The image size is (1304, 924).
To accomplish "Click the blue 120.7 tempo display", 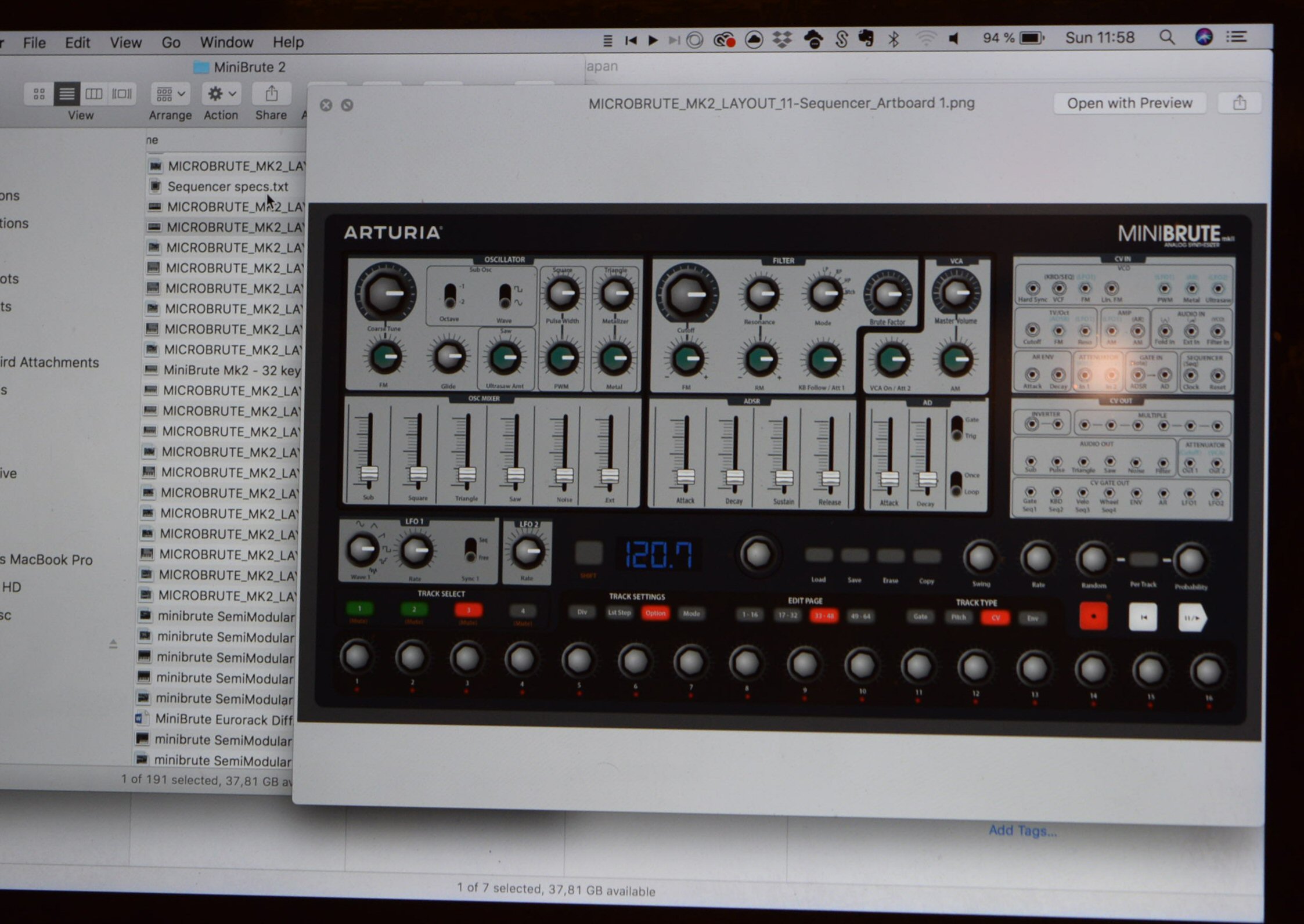I will click(x=658, y=554).
